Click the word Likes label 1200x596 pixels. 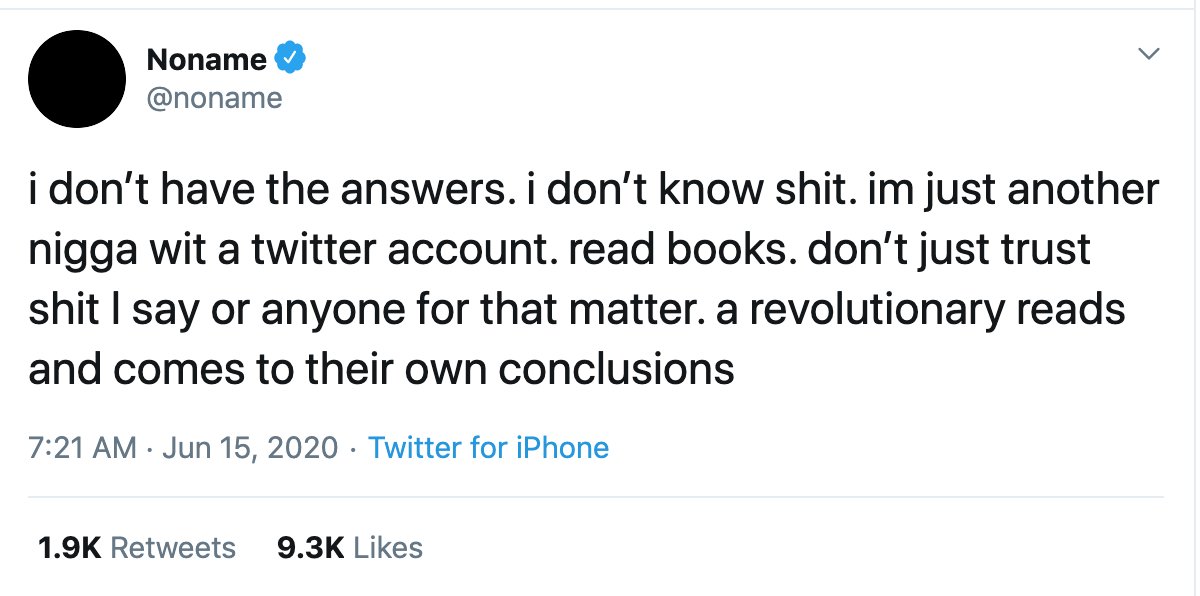coord(388,547)
